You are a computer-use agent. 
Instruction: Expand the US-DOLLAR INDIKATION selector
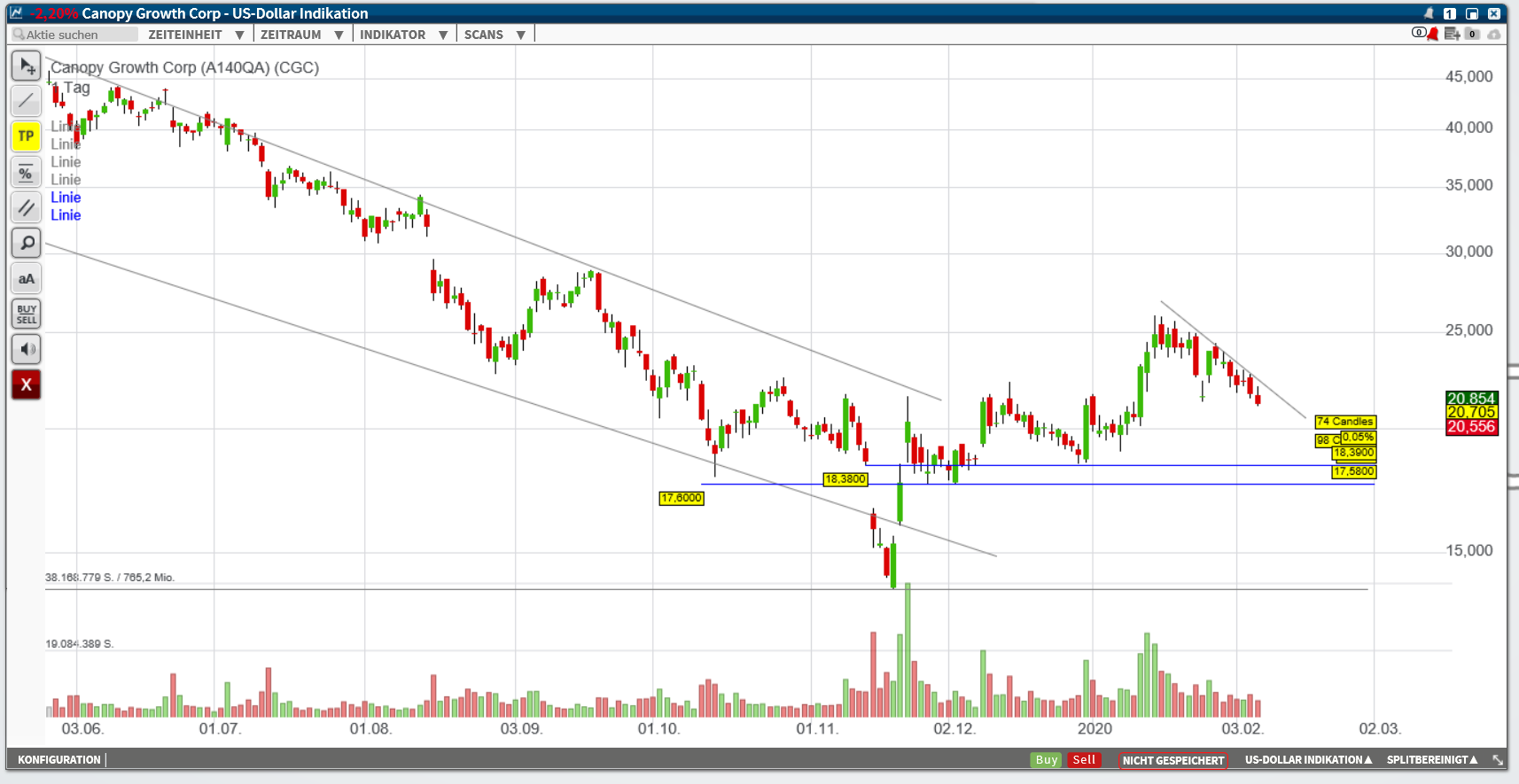1308,760
